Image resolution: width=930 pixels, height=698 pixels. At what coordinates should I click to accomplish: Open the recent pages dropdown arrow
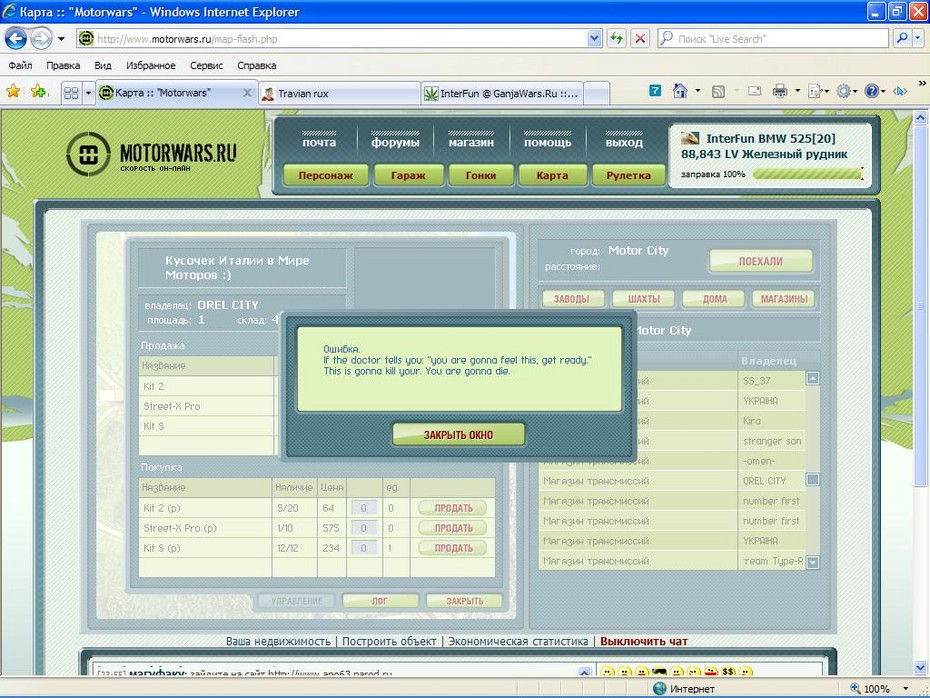coord(61,39)
